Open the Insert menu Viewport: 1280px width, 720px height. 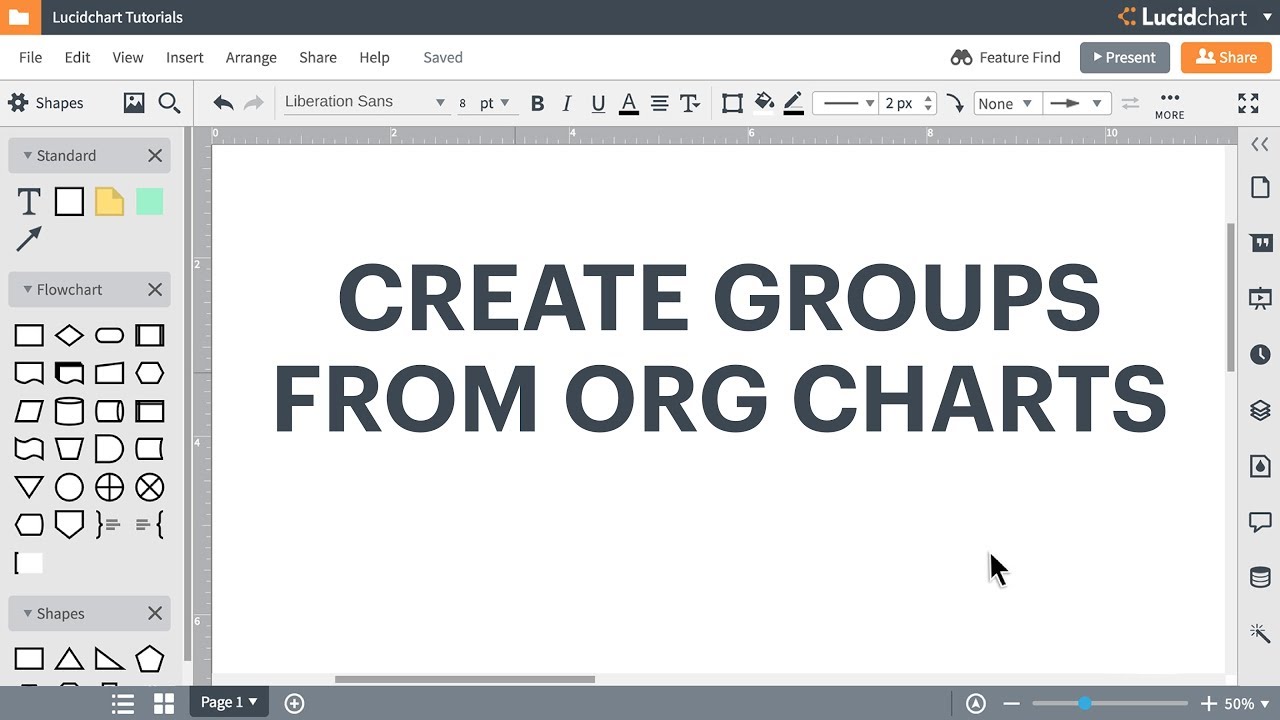tap(184, 57)
